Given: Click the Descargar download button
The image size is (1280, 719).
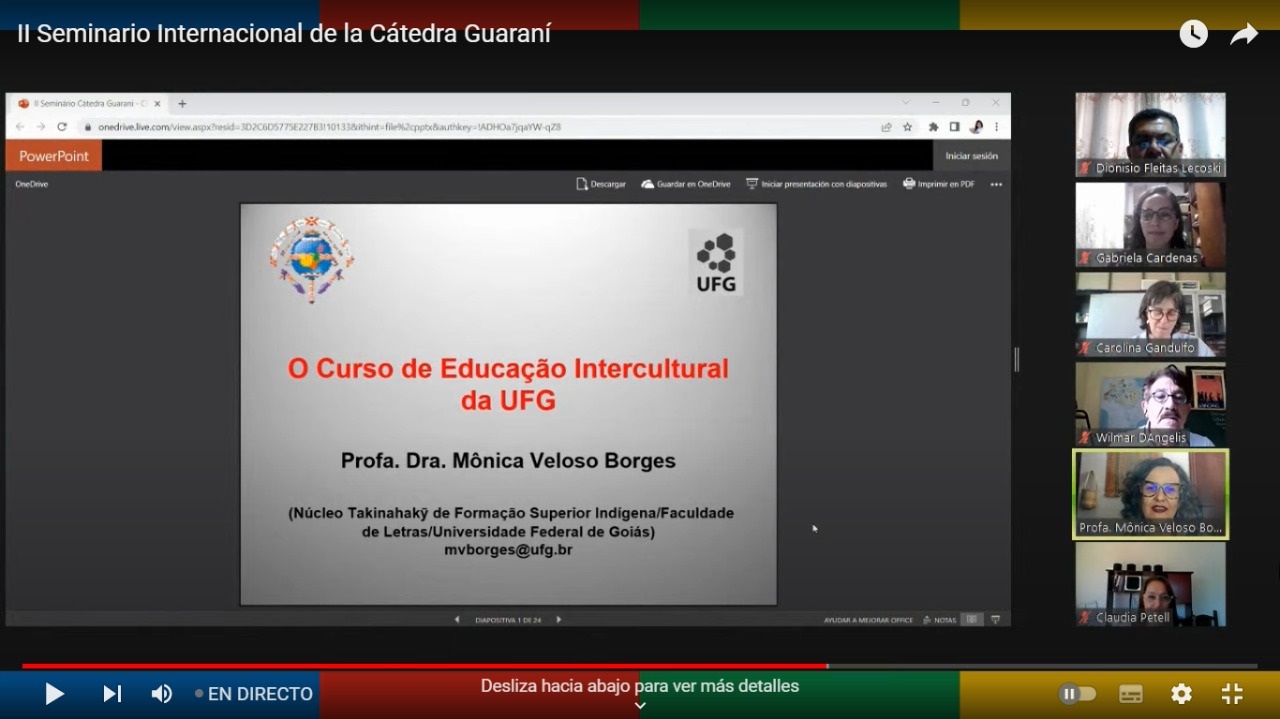Looking at the screenshot, I should pos(601,184).
